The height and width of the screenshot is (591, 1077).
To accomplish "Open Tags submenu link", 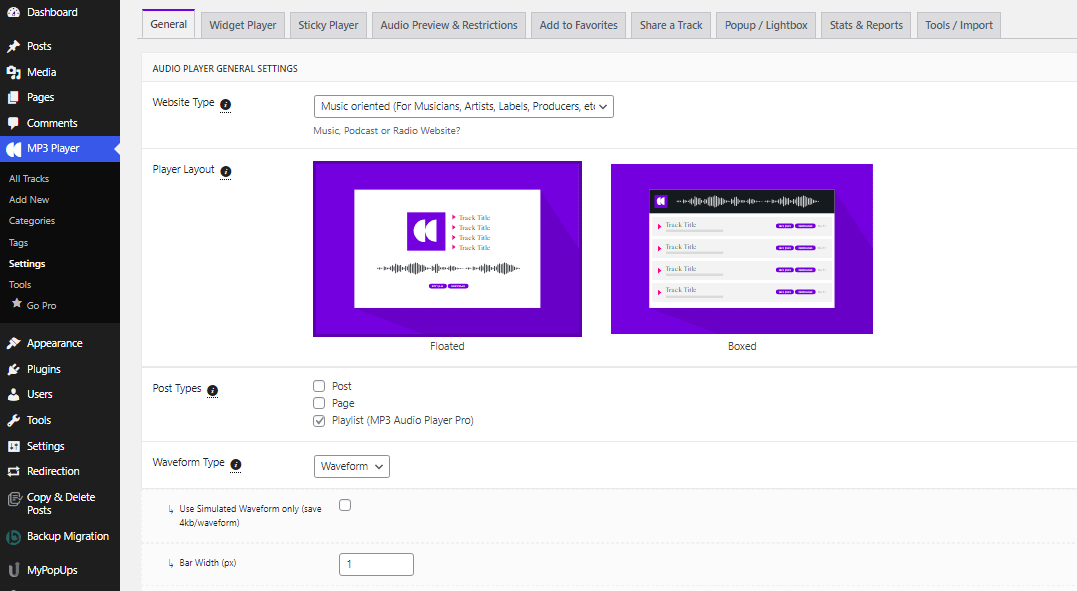I will coord(19,243).
